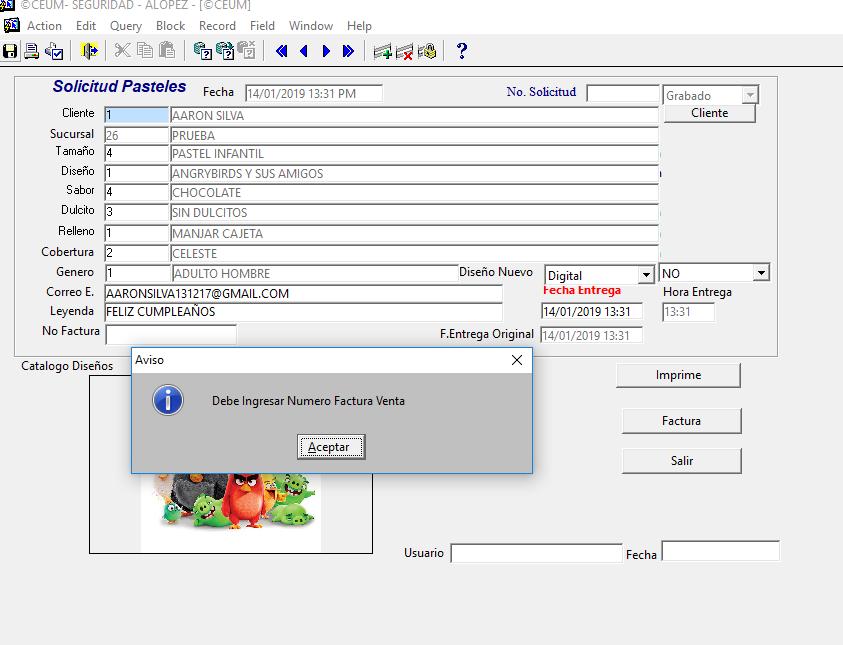Open the Field menu
The width and height of the screenshot is (843, 645).
point(262,26)
